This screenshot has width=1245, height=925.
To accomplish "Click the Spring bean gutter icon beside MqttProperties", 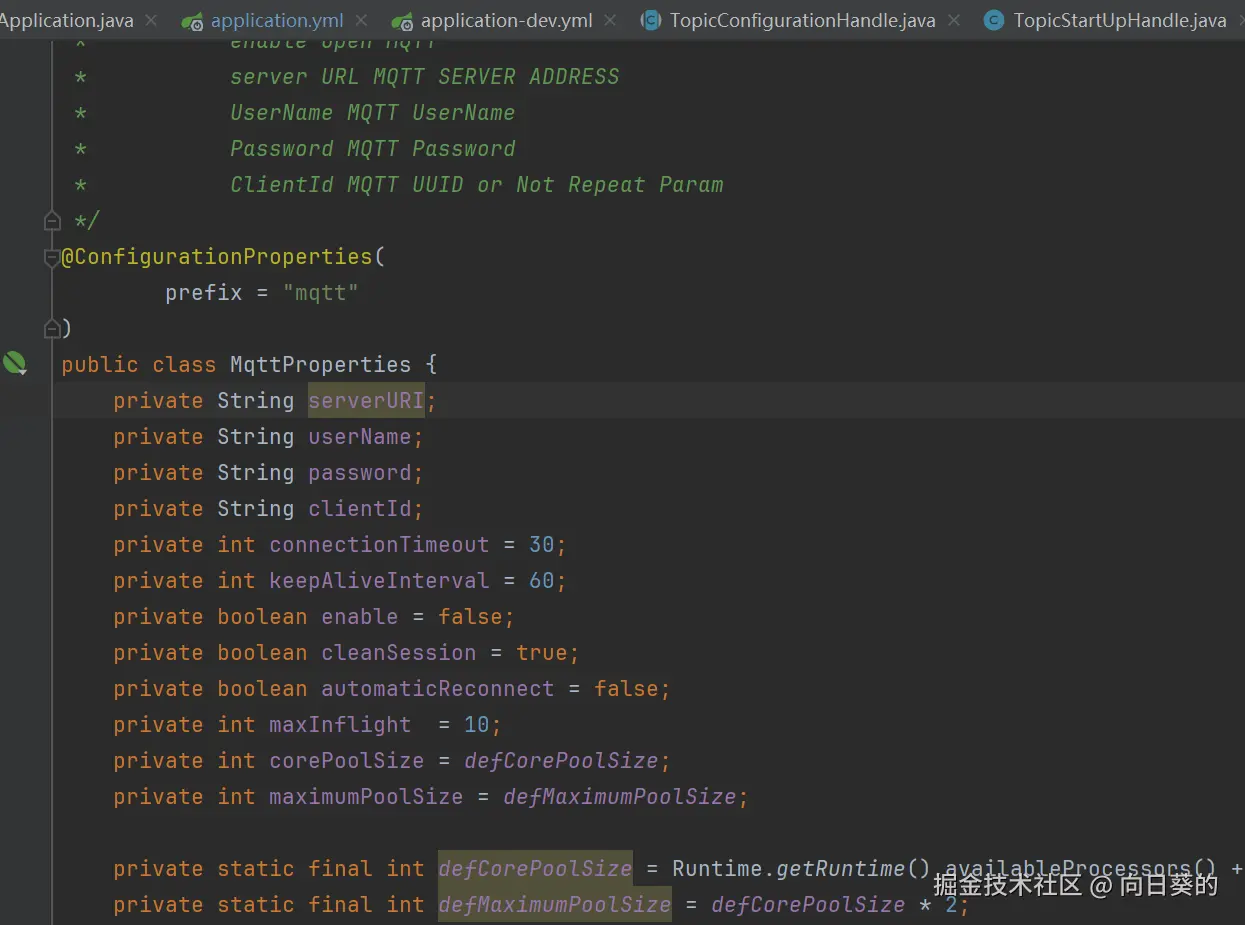I will 15,364.
